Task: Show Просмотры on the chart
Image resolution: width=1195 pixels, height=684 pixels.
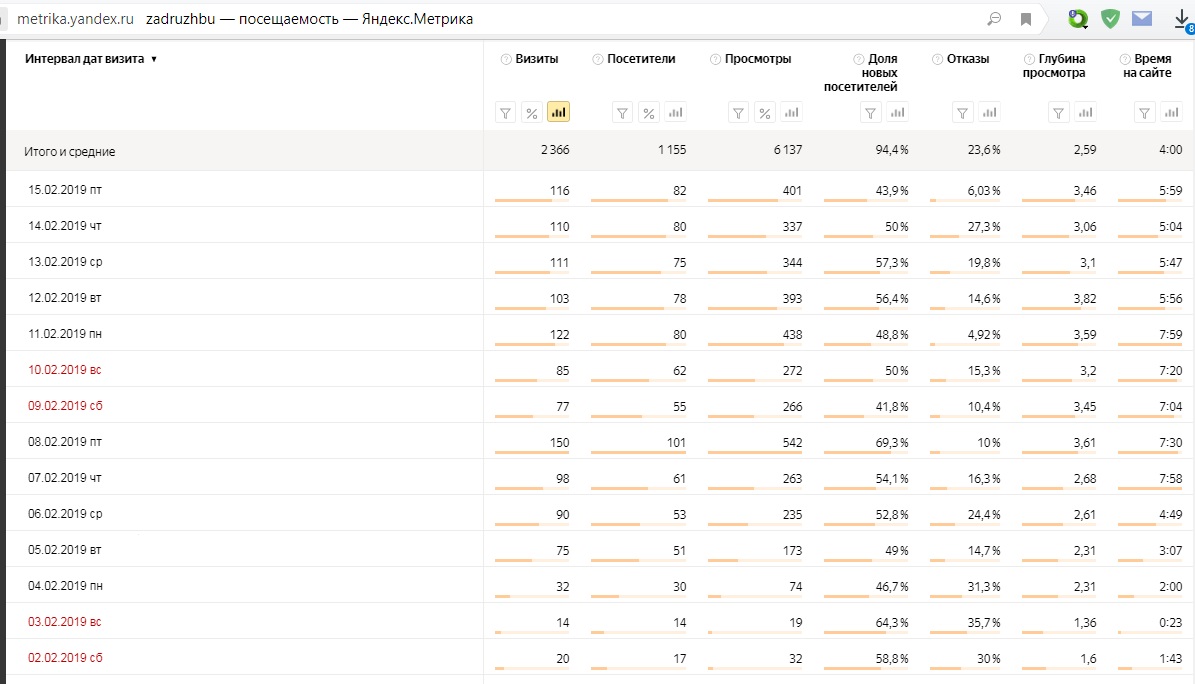Action: (x=791, y=113)
